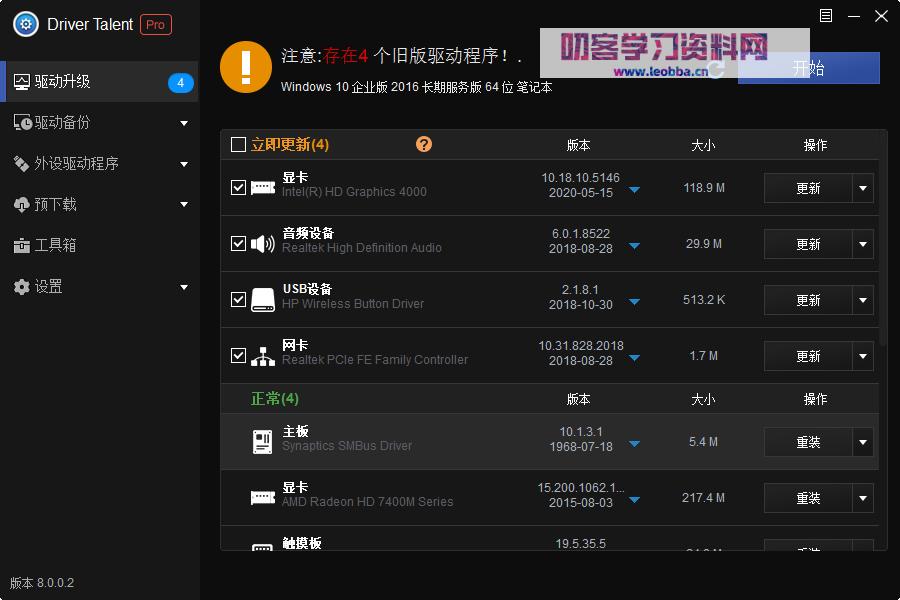
Task: Click 更新 for HP Wireless Button Driver
Action: pos(808,300)
